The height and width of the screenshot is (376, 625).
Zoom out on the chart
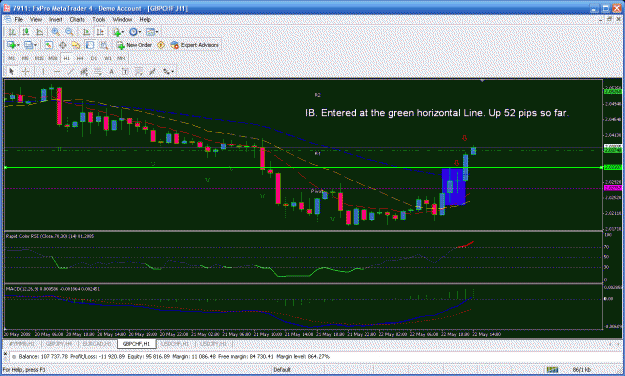(x=69, y=32)
